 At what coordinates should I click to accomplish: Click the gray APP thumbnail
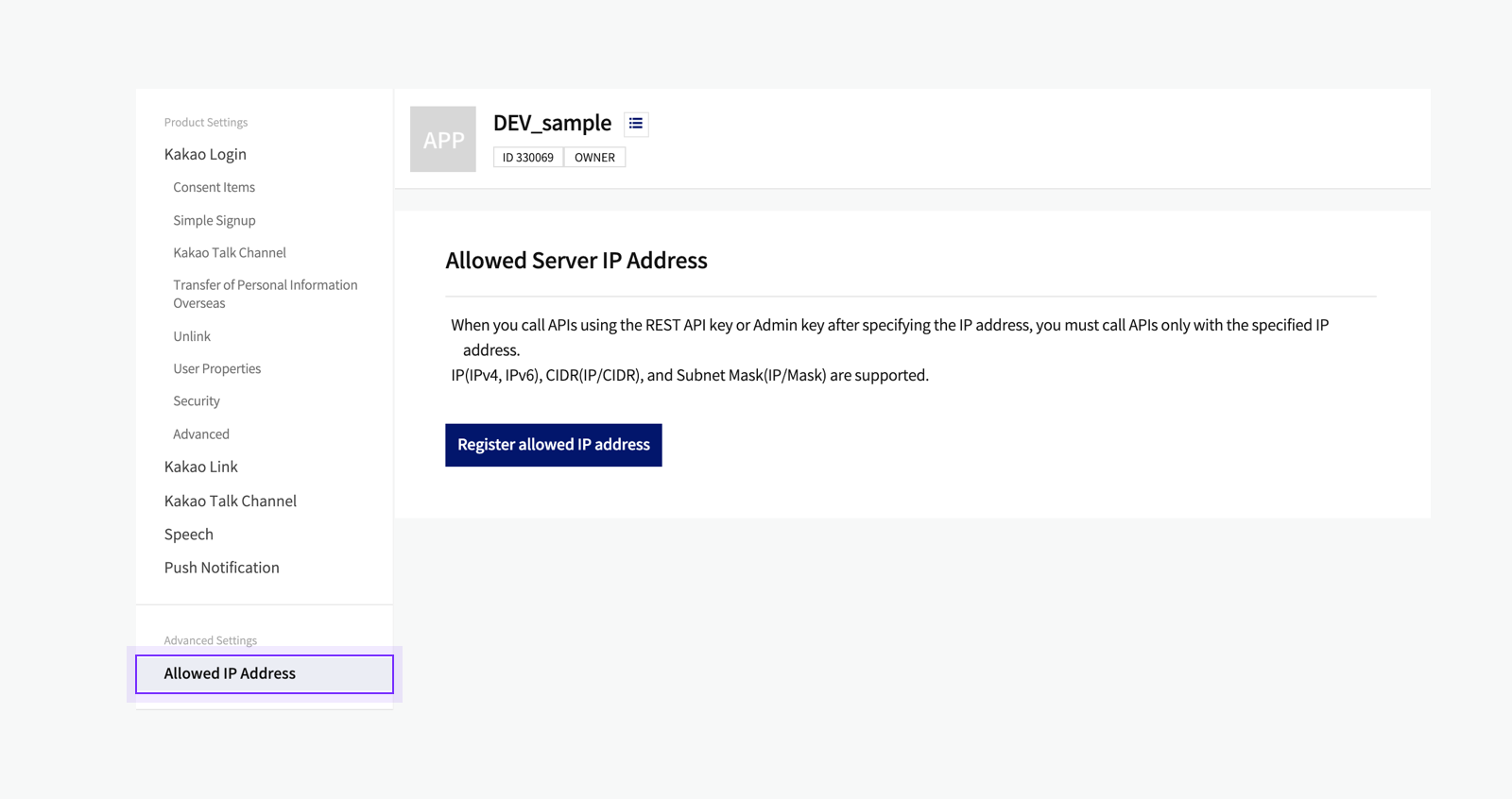click(x=443, y=139)
